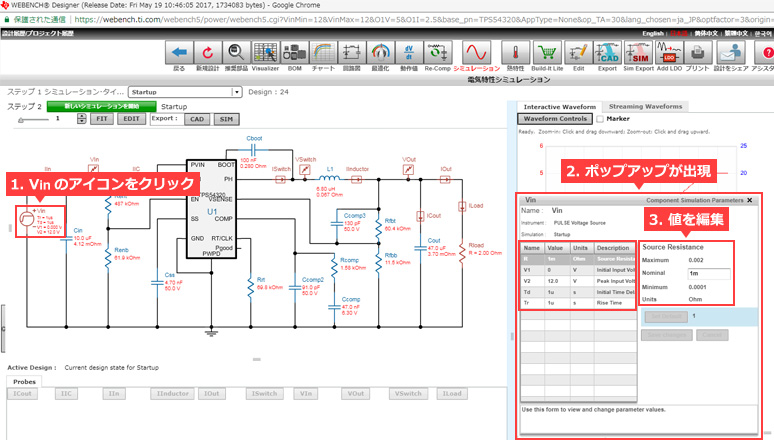Click the CAD Export toolbar icon
Screen dimensions: 774x440
click(x=607, y=52)
